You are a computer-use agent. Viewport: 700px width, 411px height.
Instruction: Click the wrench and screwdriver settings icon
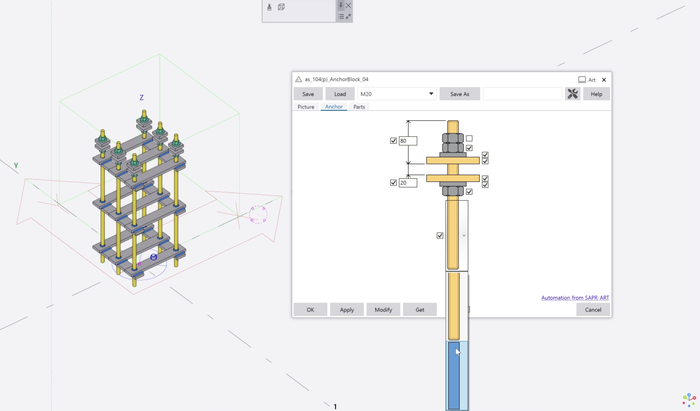573,94
